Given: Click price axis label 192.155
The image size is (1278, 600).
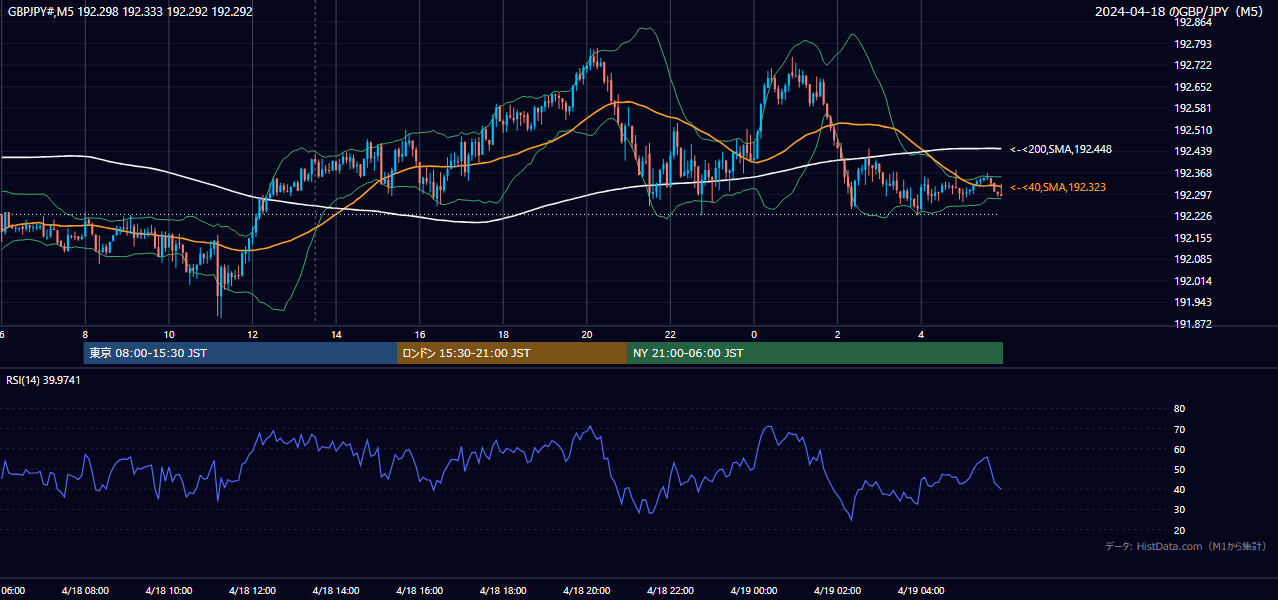Looking at the screenshot, I should 1193,238.
